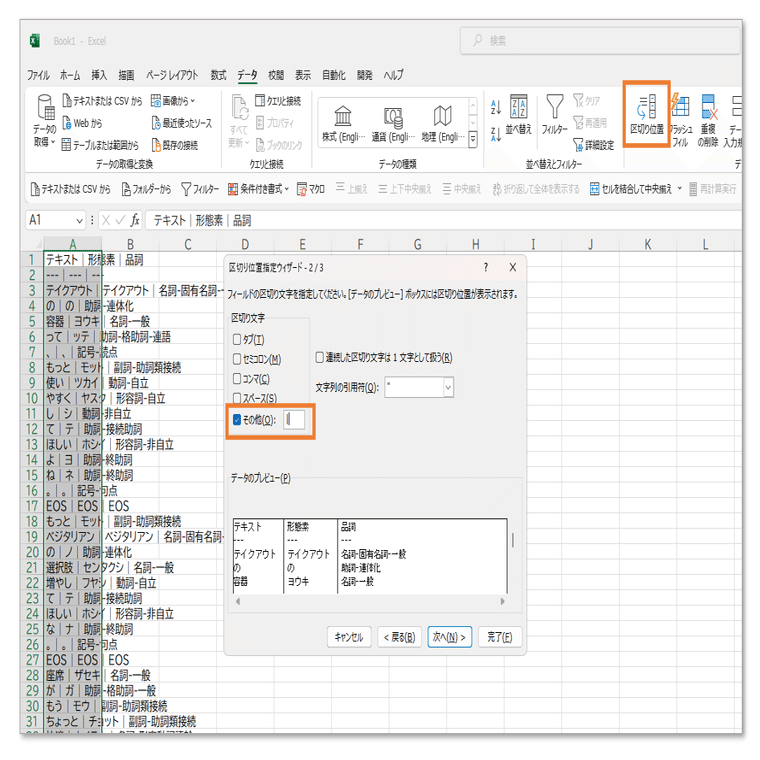Screen dimensions: 760x760
Task: Open Existing Connections (既存の接続)
Action: [x=174, y=145]
